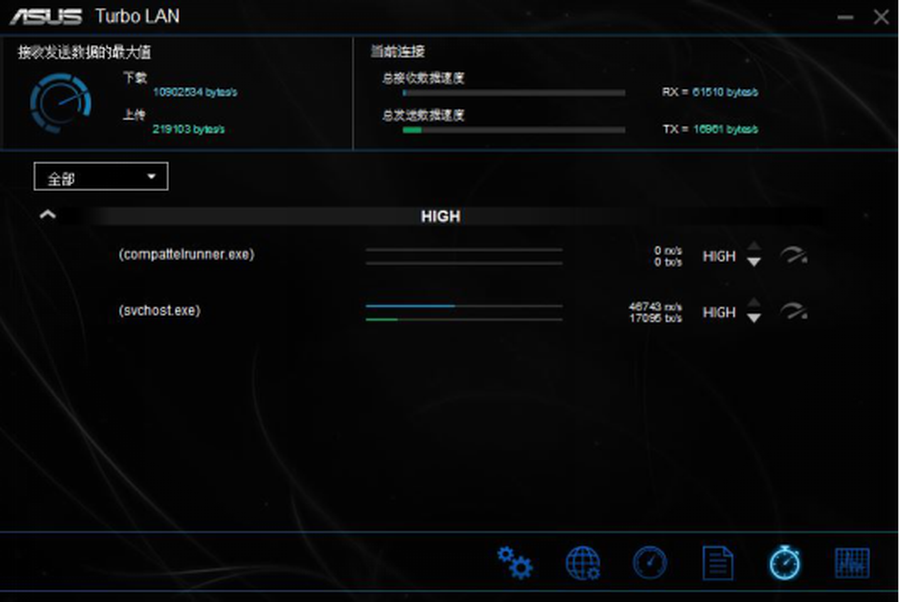Image resolution: width=900 pixels, height=602 pixels.
Task: Raise priority of svchost.exe with up arrow
Action: pyautogui.click(x=754, y=304)
